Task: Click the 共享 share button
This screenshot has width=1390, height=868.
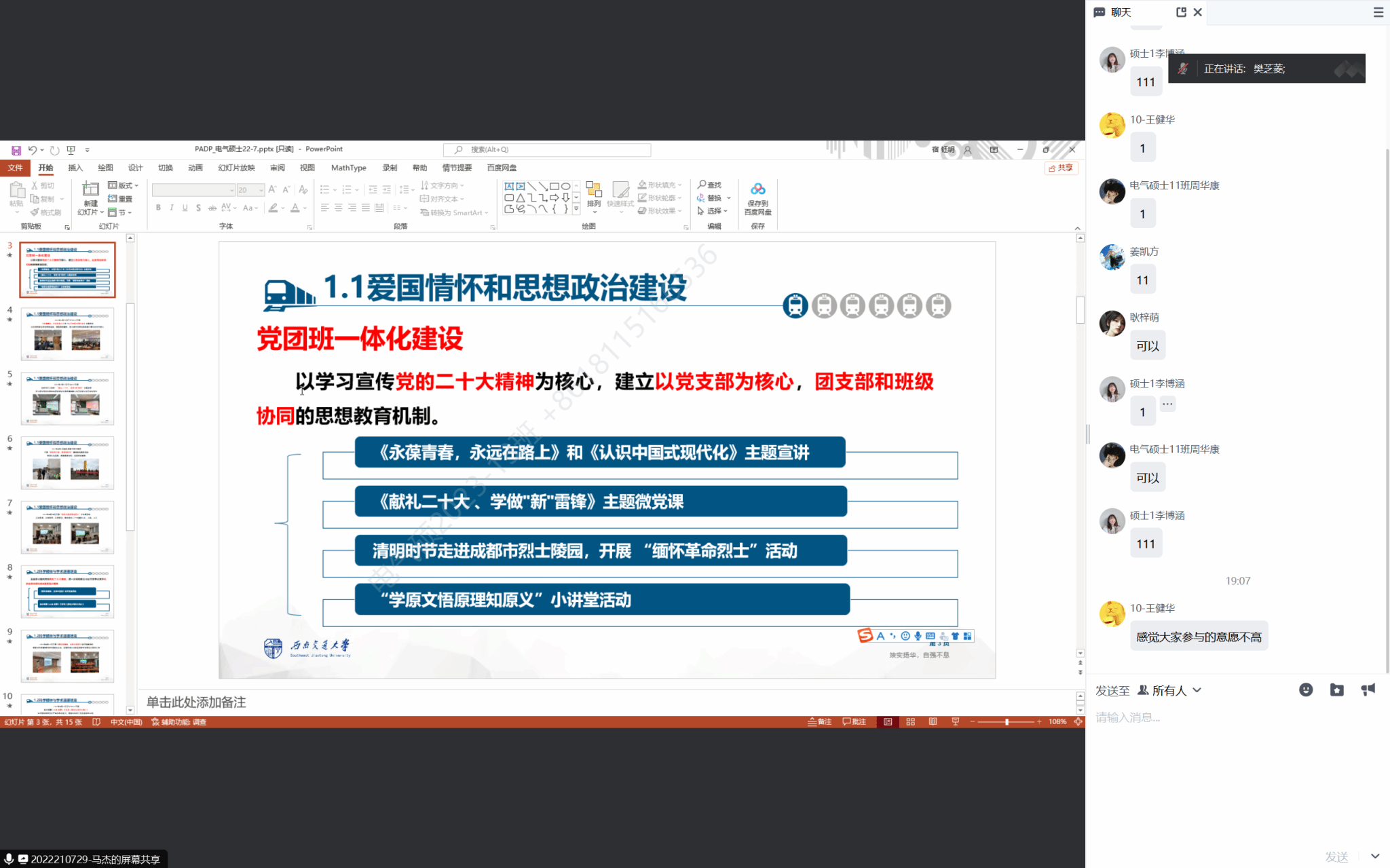Action: (1061, 168)
